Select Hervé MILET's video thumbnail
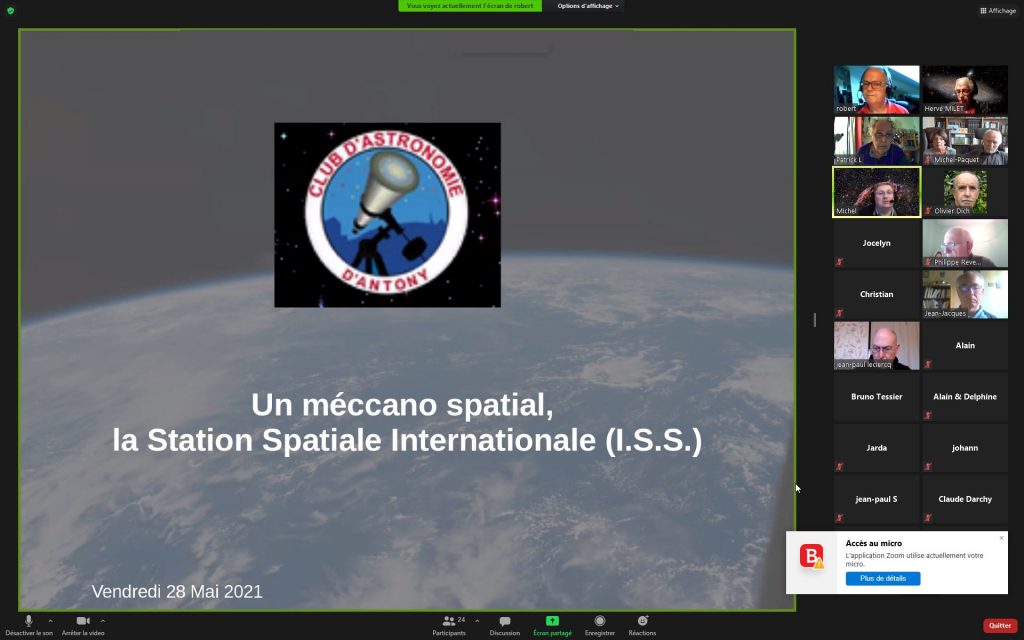1024x640 pixels. (x=965, y=89)
